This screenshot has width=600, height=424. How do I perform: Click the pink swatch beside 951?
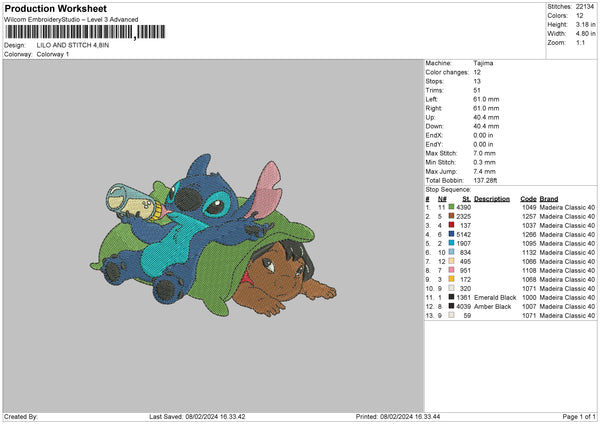[452, 270]
